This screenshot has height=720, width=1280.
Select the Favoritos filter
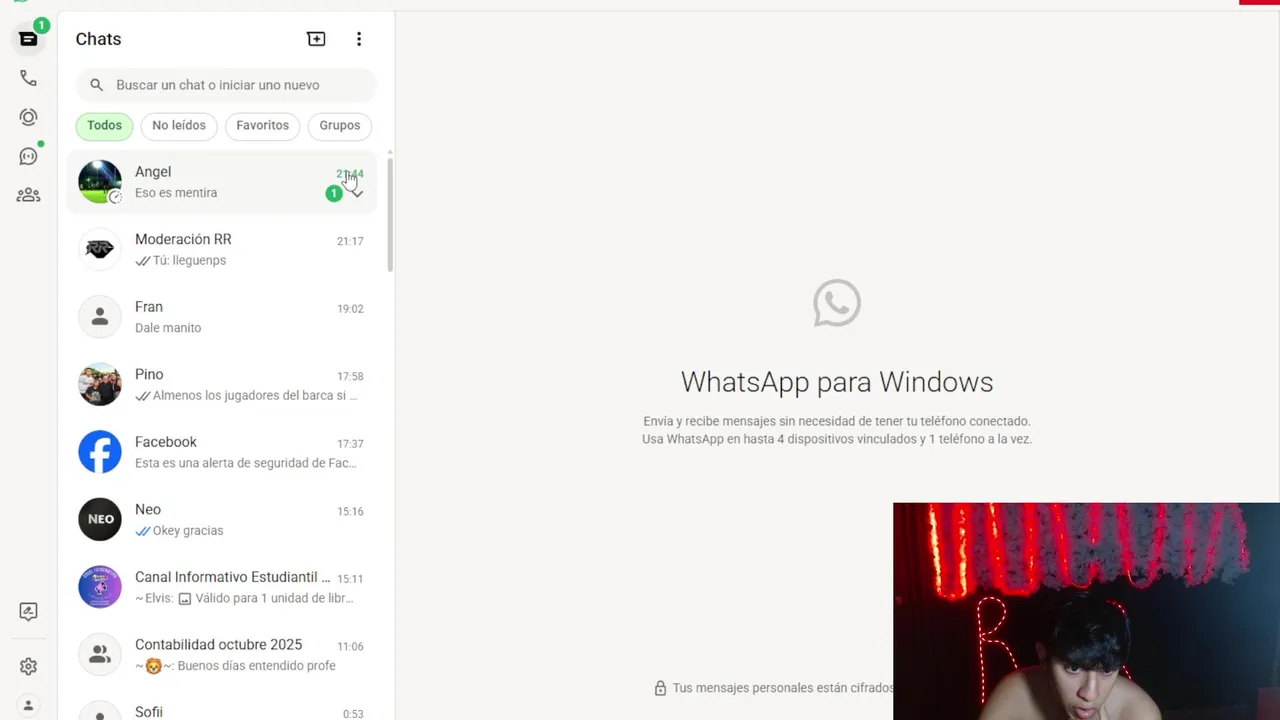[262, 126]
